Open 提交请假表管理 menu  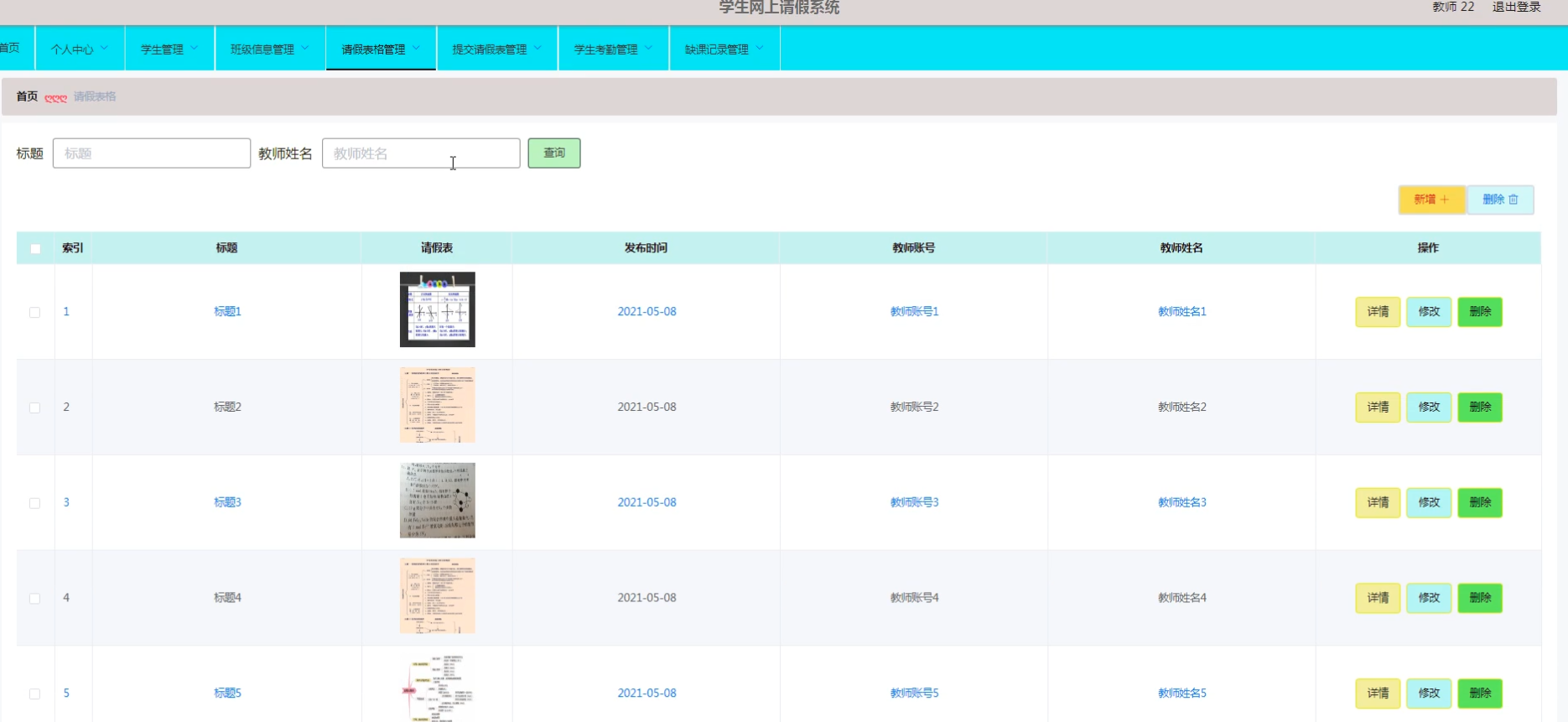pos(497,49)
